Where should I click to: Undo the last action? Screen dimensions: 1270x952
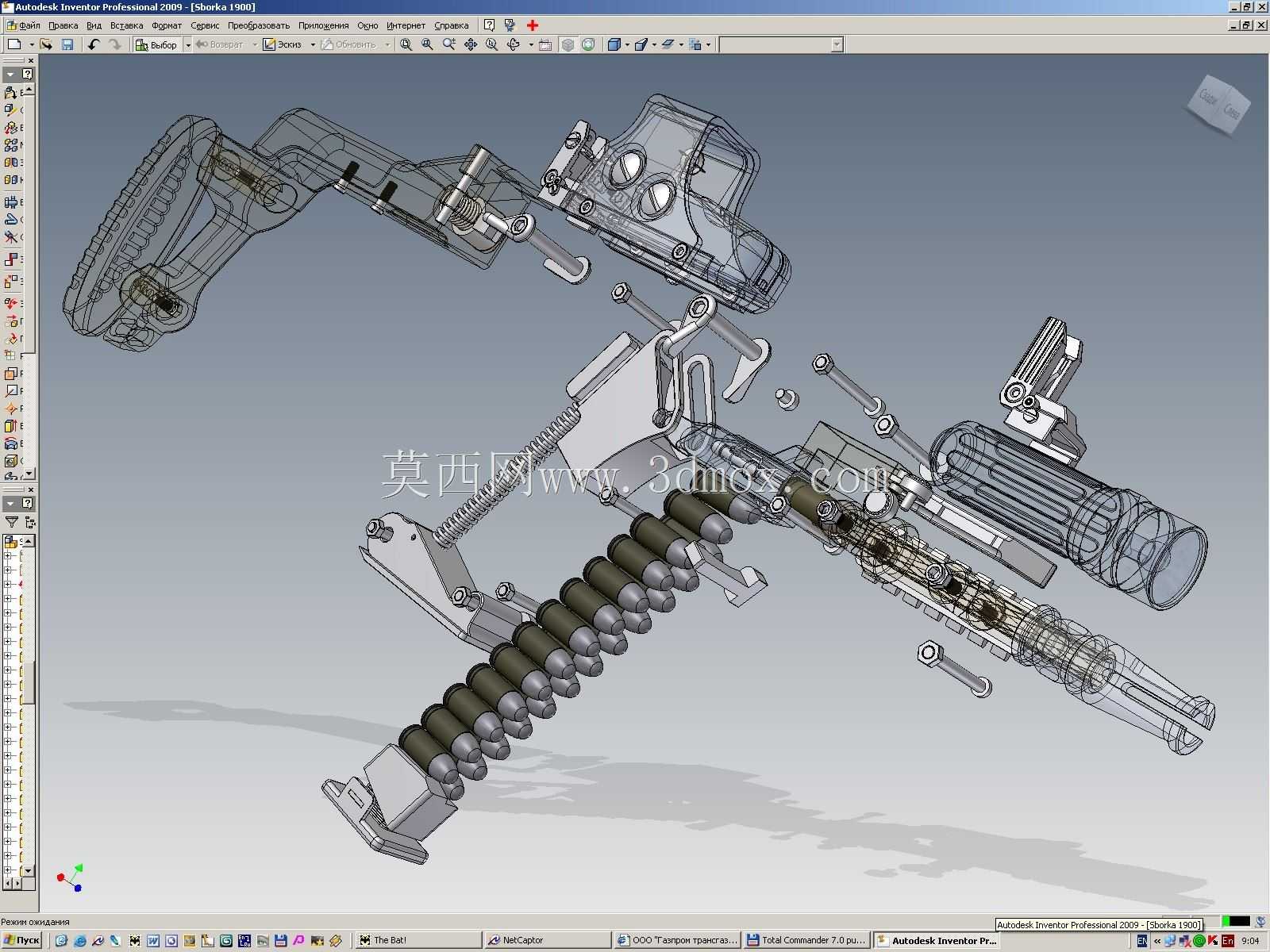point(94,44)
